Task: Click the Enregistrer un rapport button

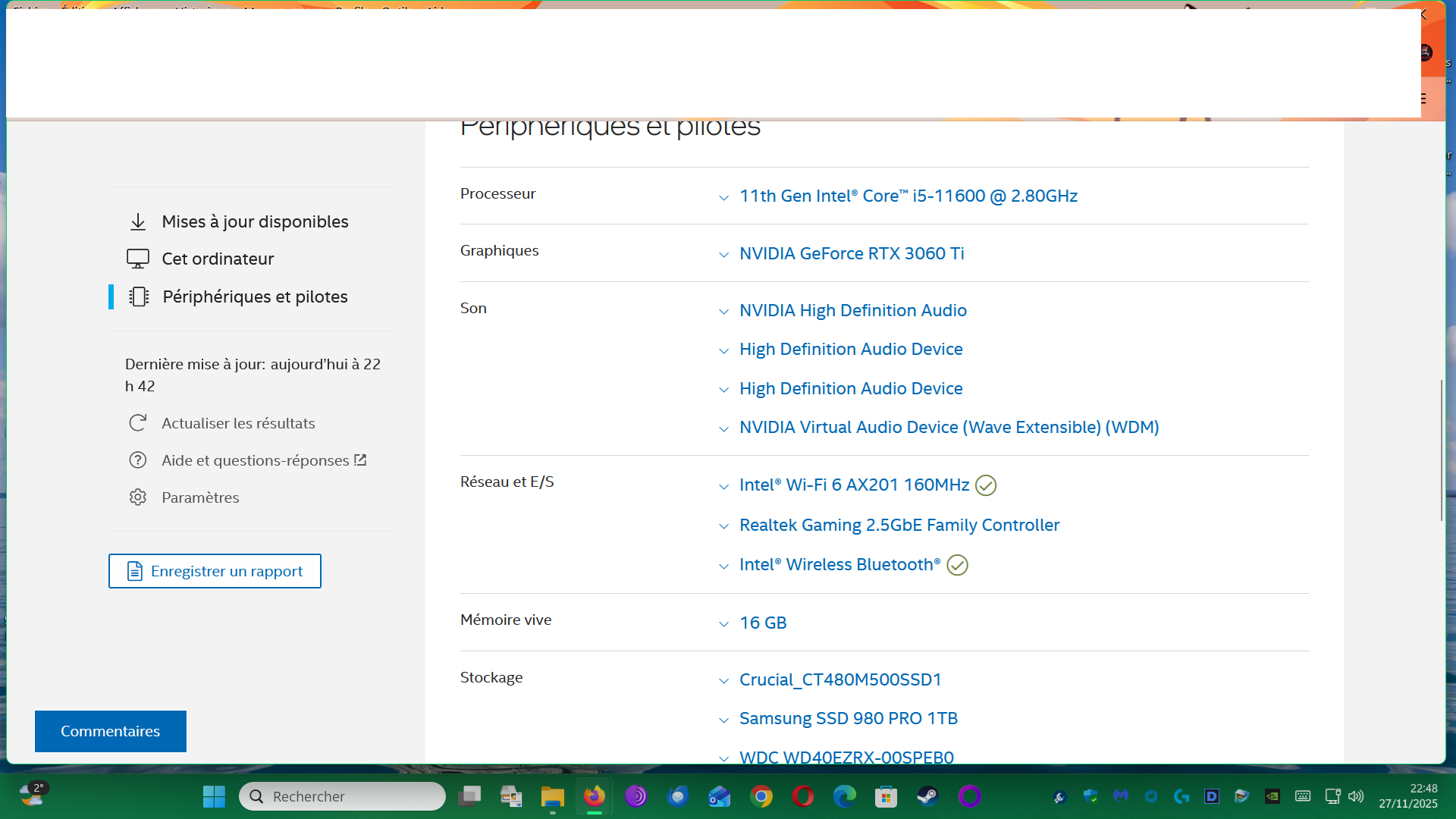Action: click(x=215, y=571)
